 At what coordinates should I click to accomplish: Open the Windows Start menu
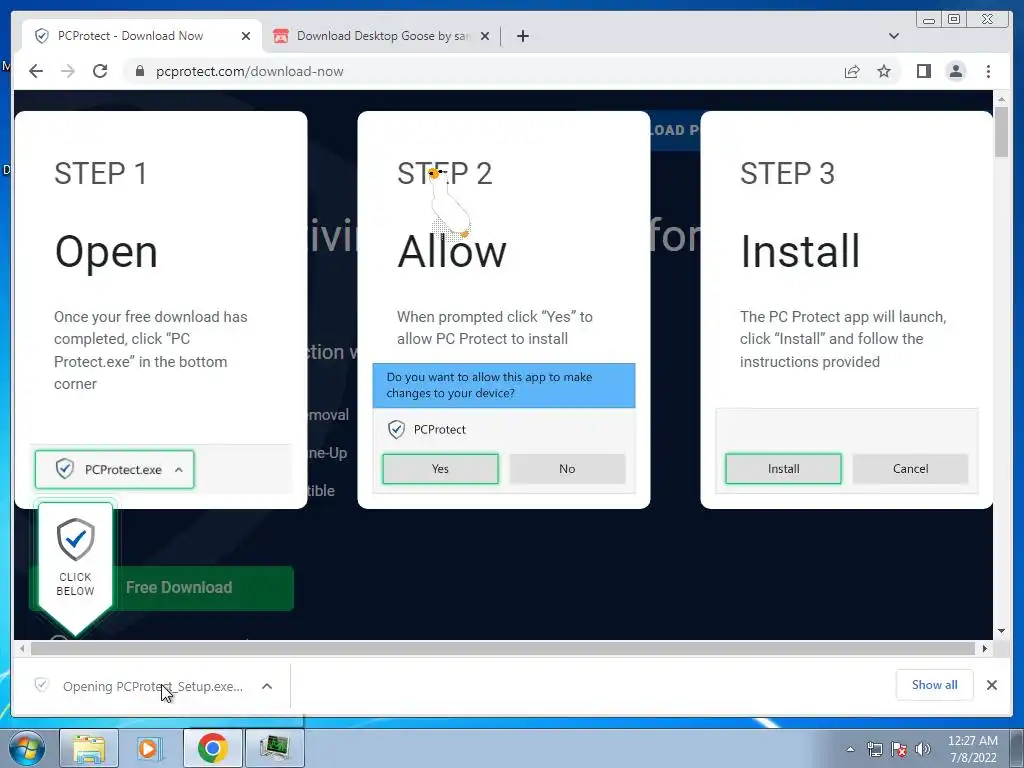[x=26, y=748]
